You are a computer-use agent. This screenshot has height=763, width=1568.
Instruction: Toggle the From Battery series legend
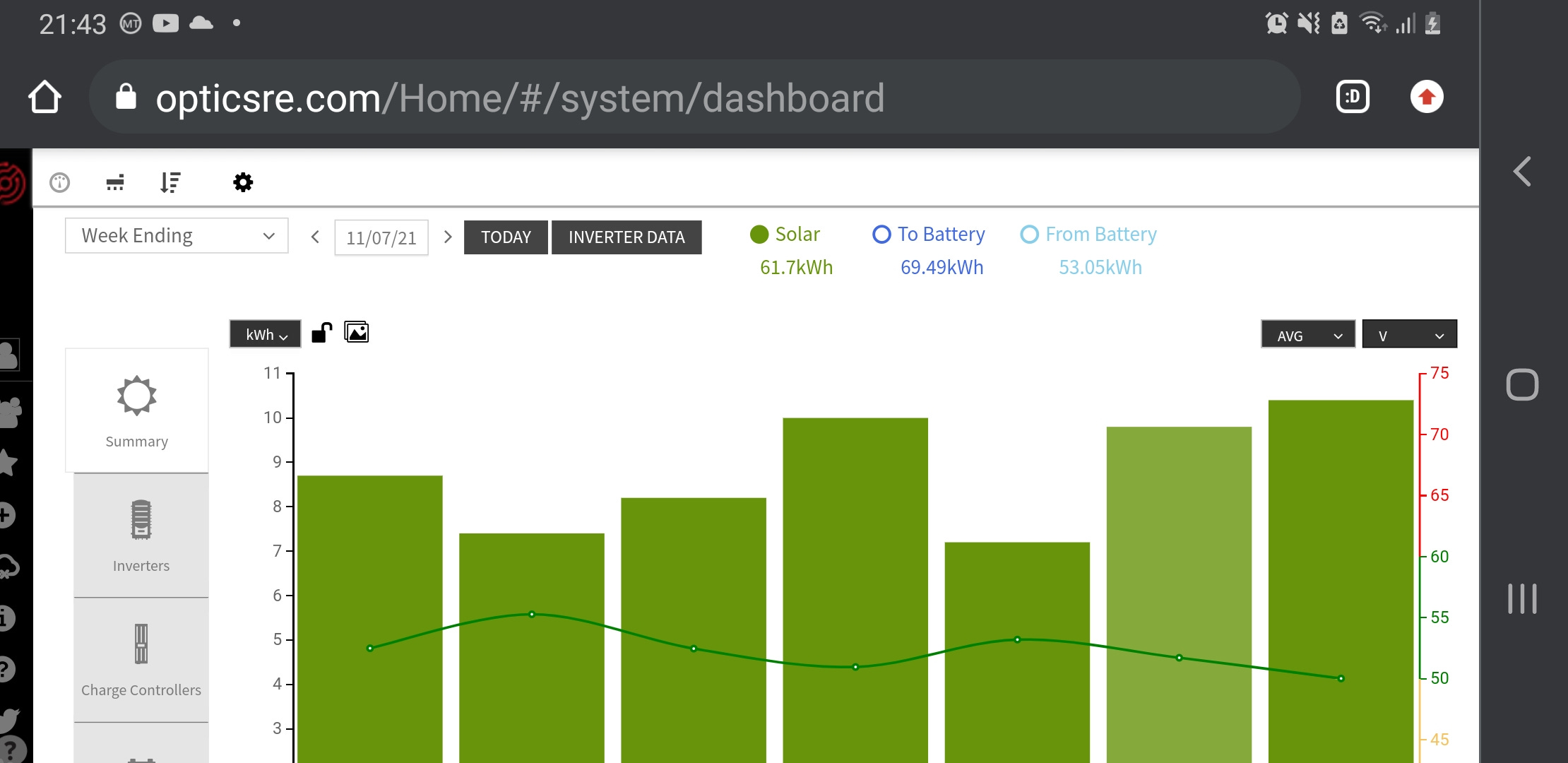pos(1088,234)
